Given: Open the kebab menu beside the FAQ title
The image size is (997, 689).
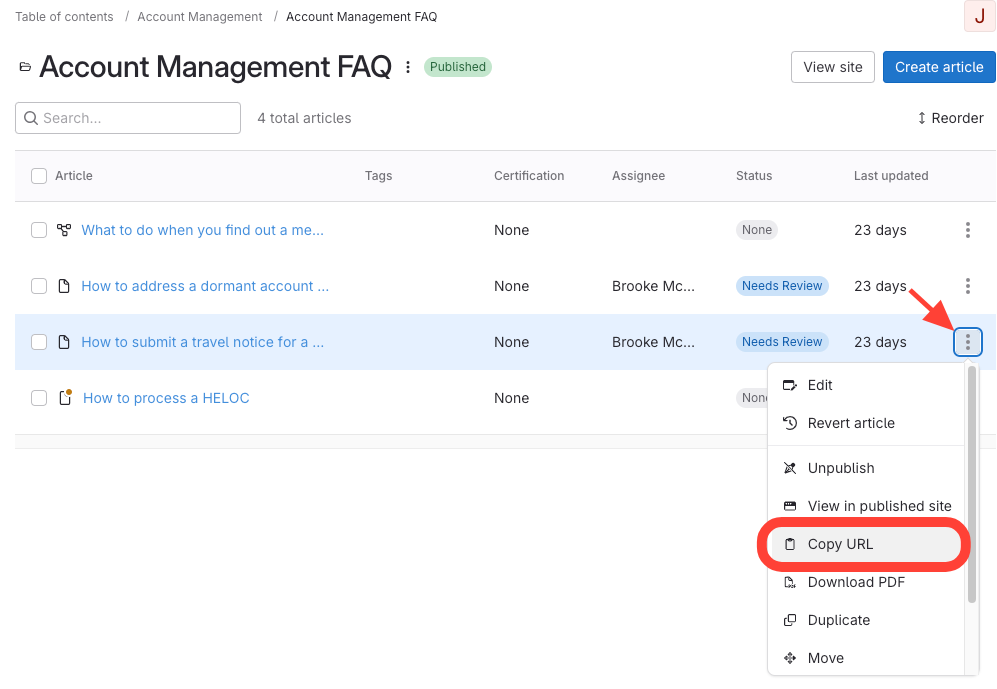Looking at the screenshot, I should [x=408, y=67].
